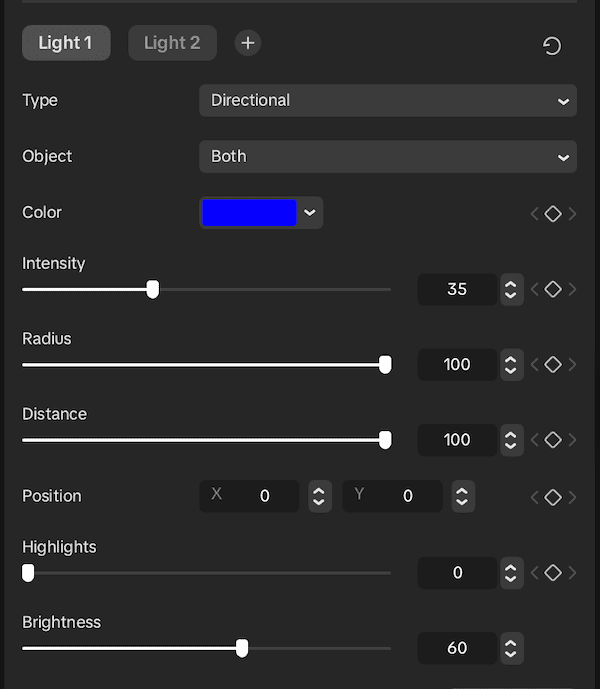Go to next Color keyframe

pyautogui.click(x=572, y=214)
